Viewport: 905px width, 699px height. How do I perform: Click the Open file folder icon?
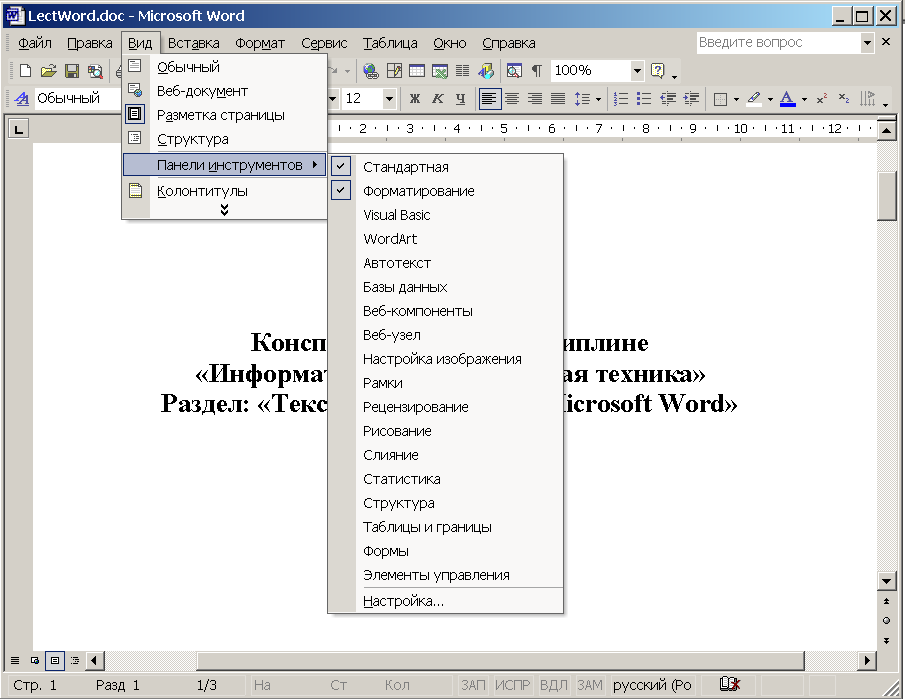(48, 71)
